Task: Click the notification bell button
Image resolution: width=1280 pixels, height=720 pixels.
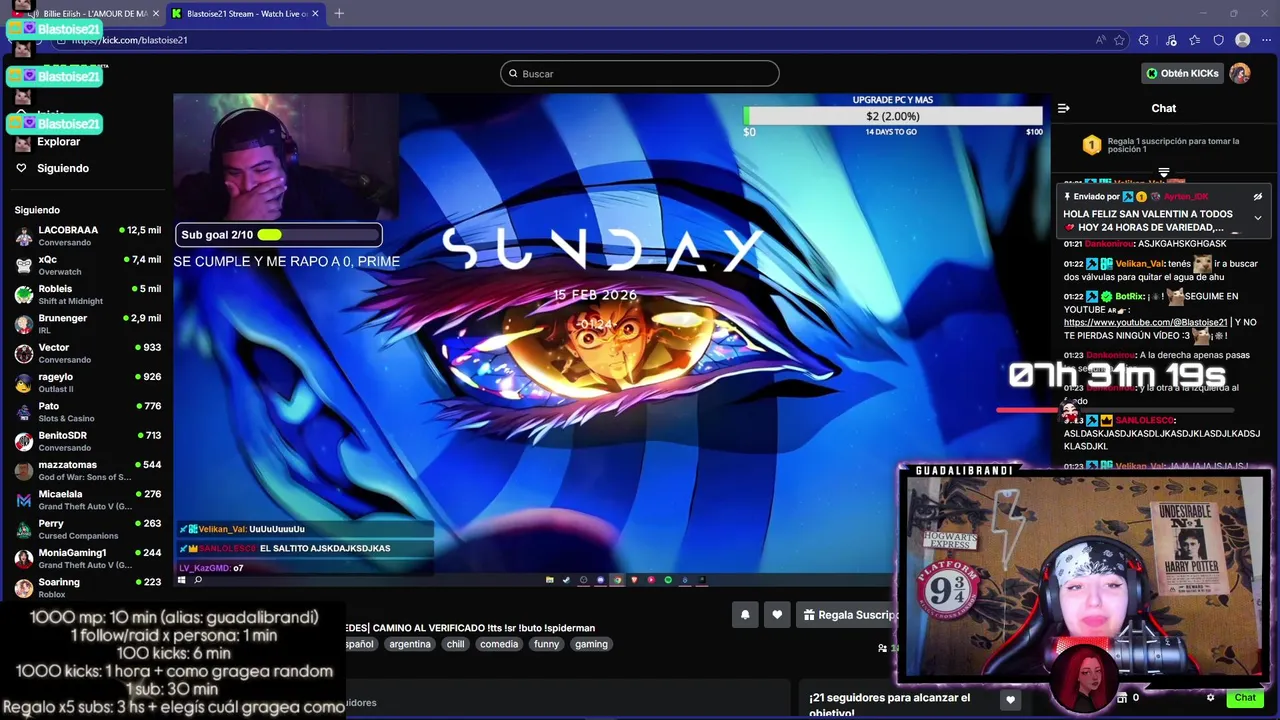Action: (x=745, y=615)
